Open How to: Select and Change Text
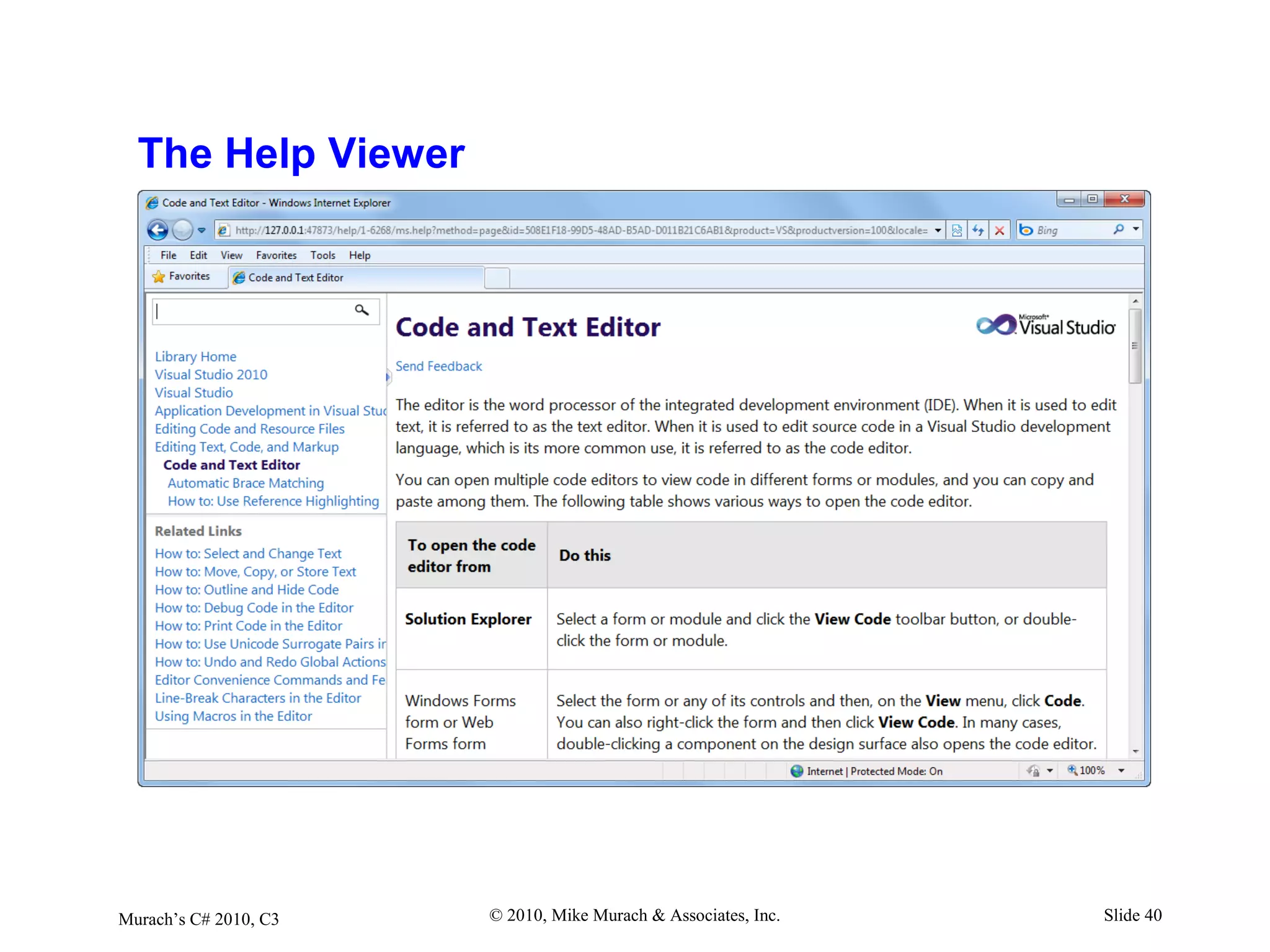Viewport: 1270px width, 952px height. click(248, 553)
